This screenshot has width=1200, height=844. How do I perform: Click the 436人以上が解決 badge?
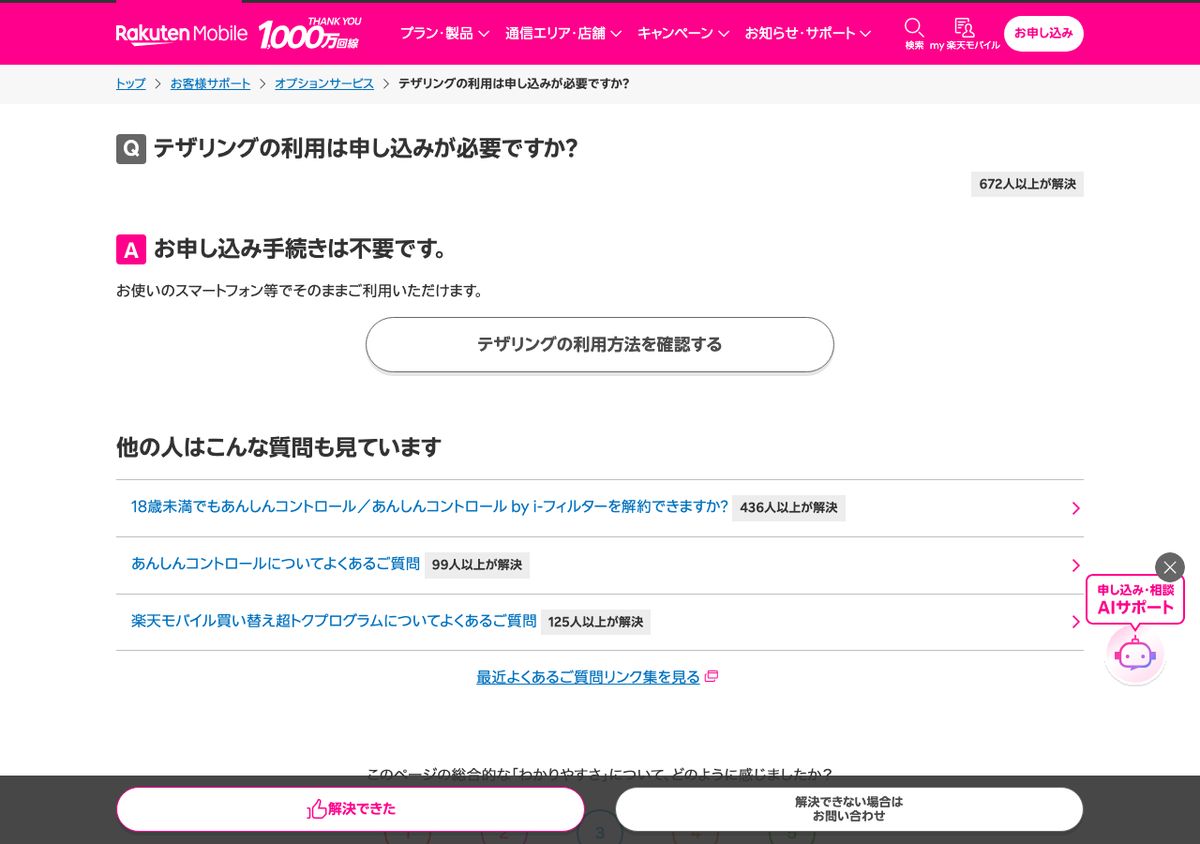click(788, 508)
